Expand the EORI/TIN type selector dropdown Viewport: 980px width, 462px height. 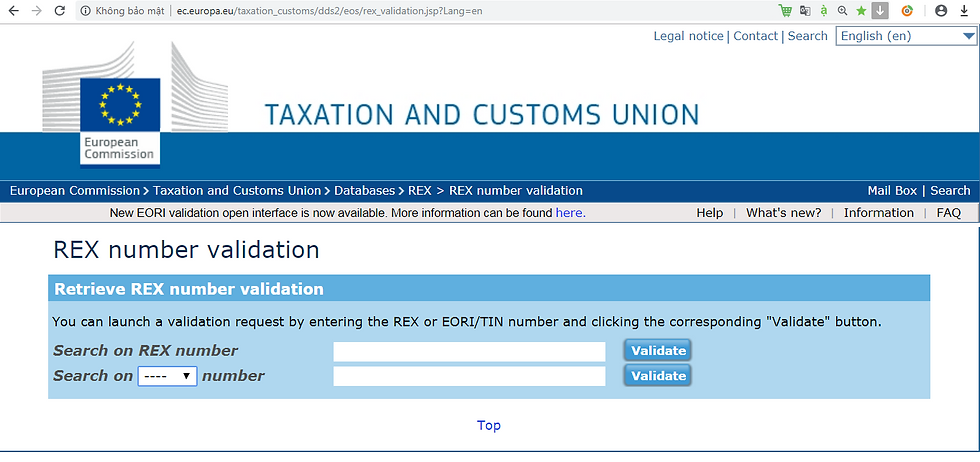(168, 376)
